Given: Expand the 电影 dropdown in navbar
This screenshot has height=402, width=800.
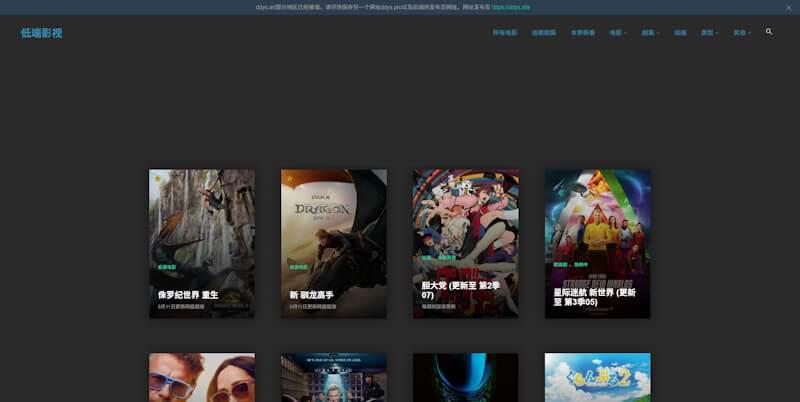Looking at the screenshot, I should click(x=618, y=33).
